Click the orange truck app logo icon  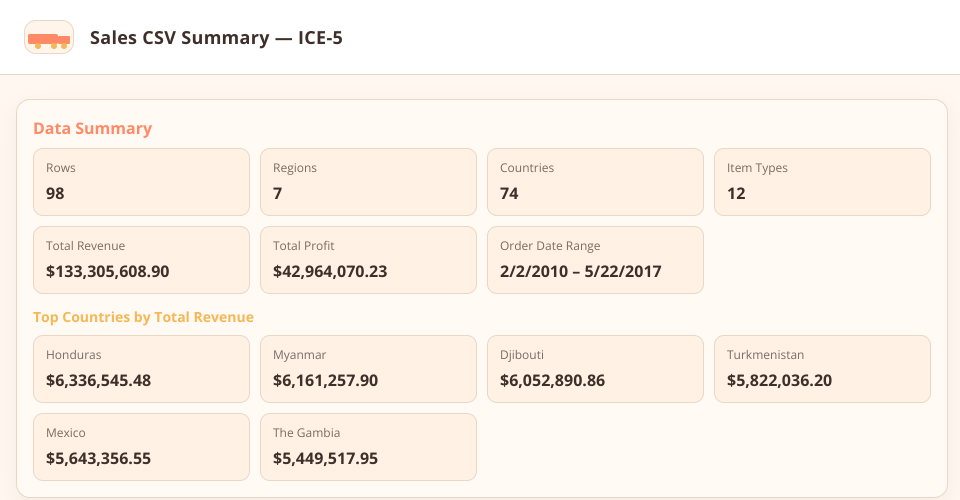point(49,38)
